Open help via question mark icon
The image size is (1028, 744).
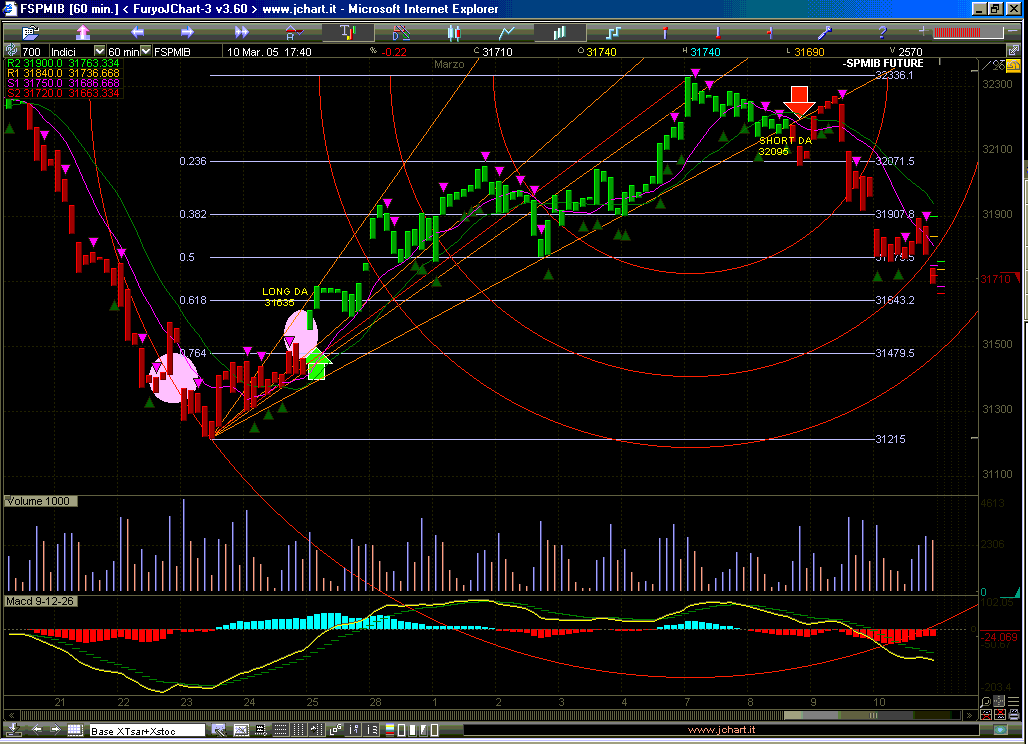pyautogui.click(x=881, y=32)
